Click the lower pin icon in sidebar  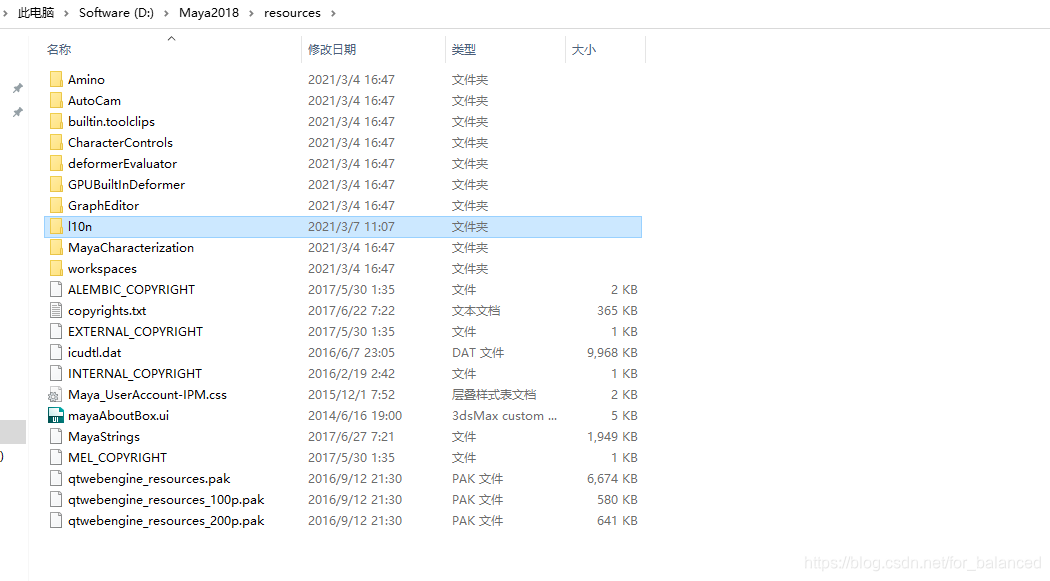tap(18, 112)
